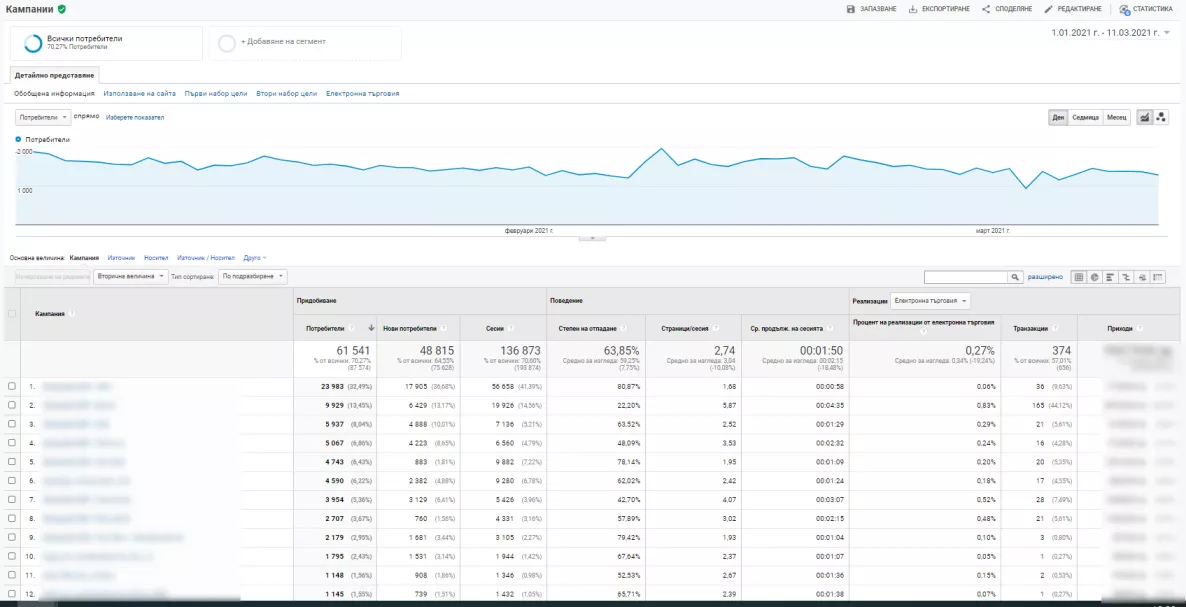
Task: Click the table search magnifier button
Action: [x=1016, y=277]
